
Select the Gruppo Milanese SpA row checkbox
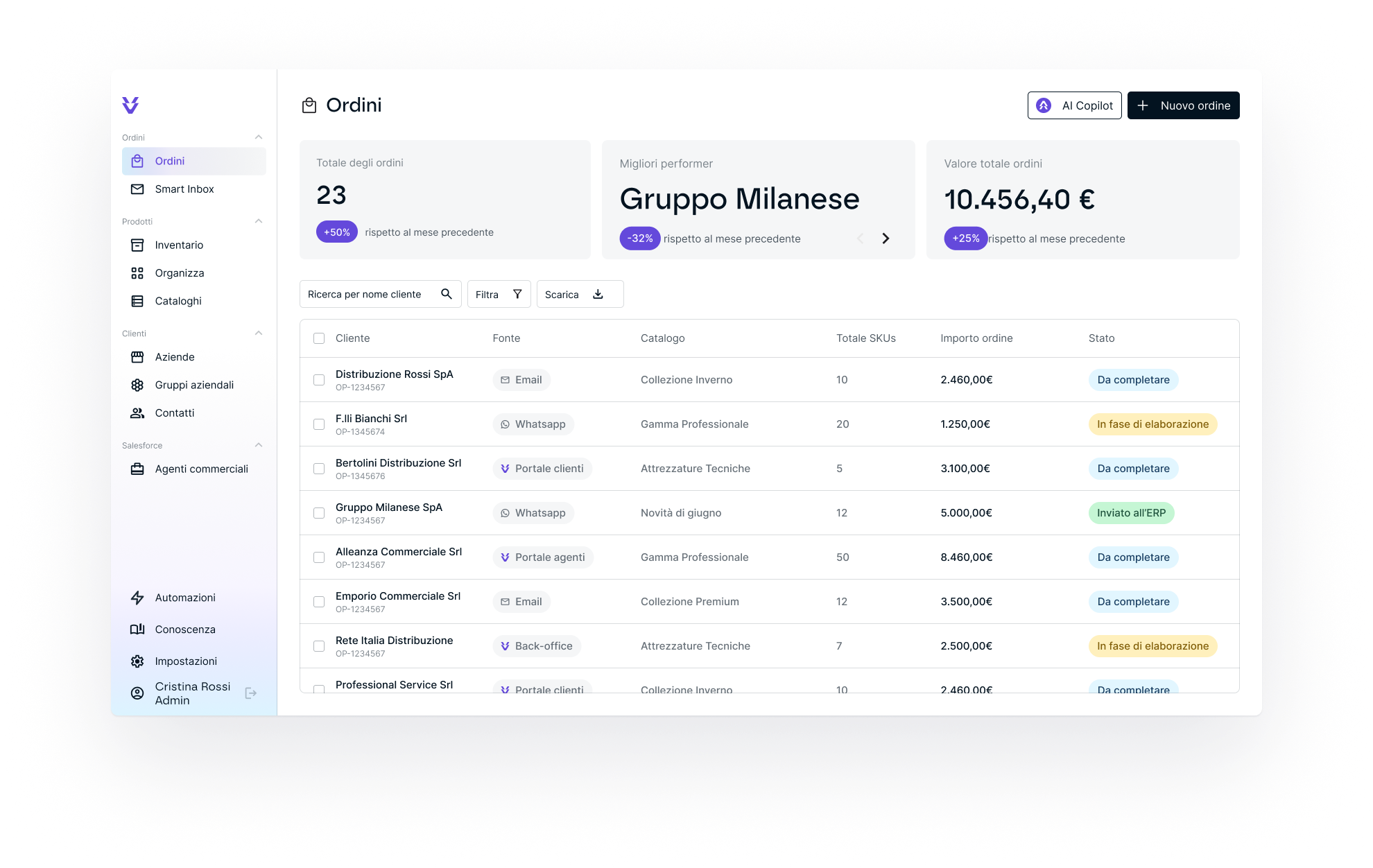pyautogui.click(x=319, y=513)
